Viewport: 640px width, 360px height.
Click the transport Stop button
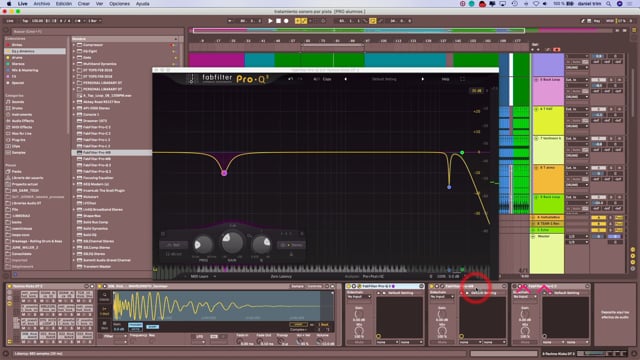[278, 21]
